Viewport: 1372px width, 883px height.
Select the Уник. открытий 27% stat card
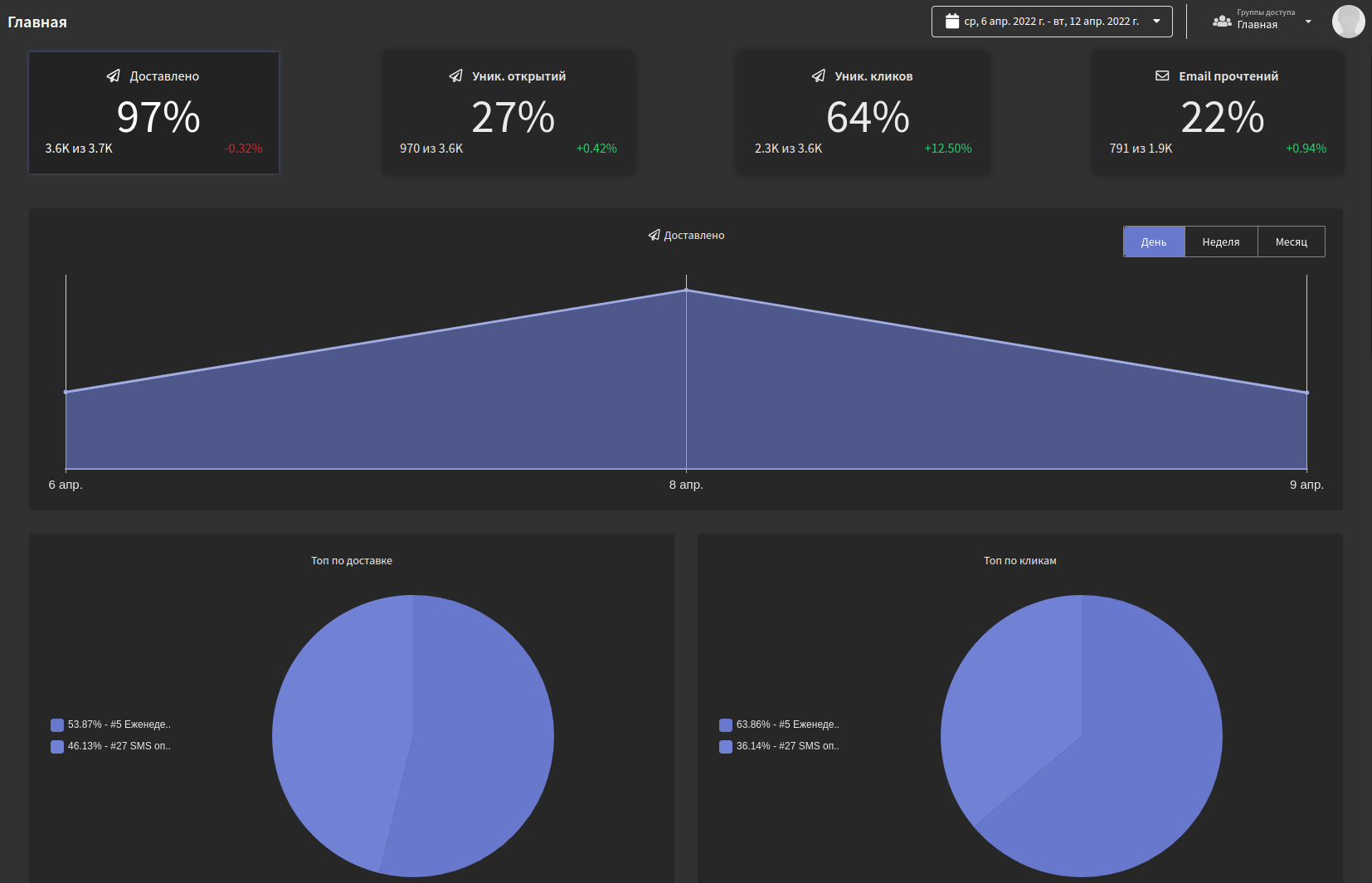(508, 113)
